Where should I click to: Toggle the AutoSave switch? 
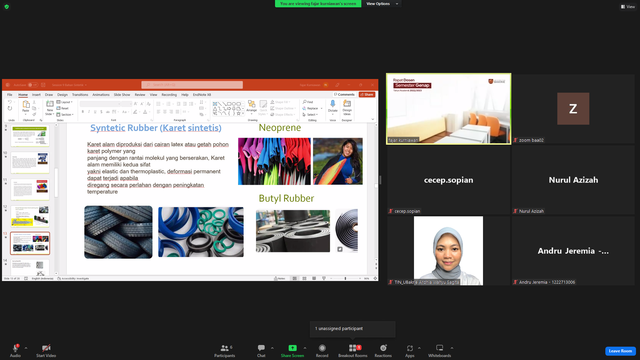tap(33, 85)
